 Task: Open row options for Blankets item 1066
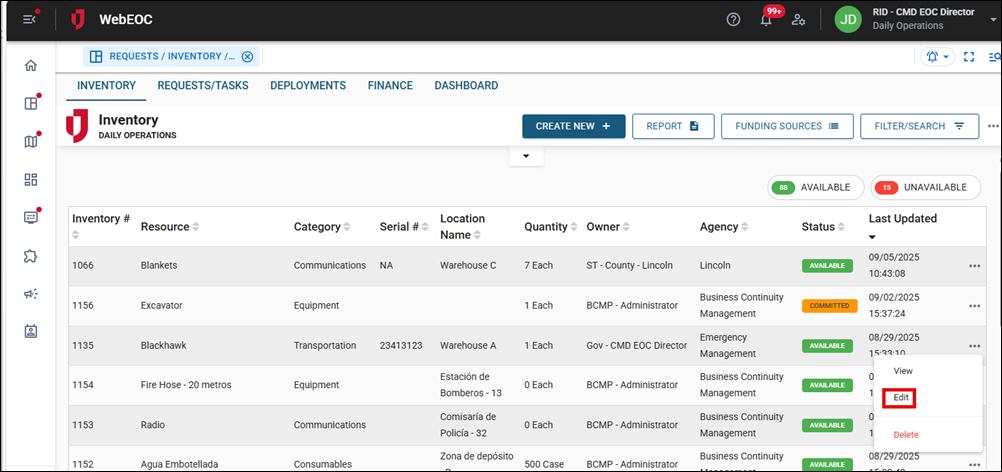[974, 266]
